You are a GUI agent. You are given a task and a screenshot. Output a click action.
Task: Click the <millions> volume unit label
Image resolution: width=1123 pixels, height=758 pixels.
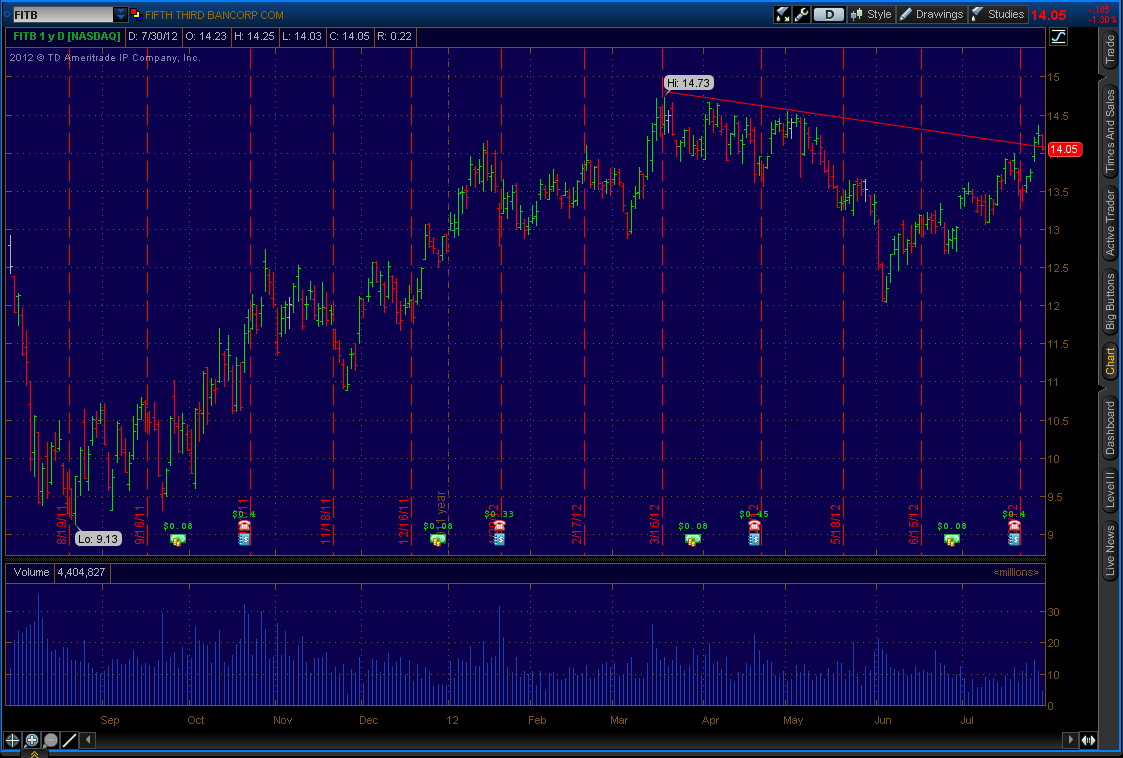1016,572
